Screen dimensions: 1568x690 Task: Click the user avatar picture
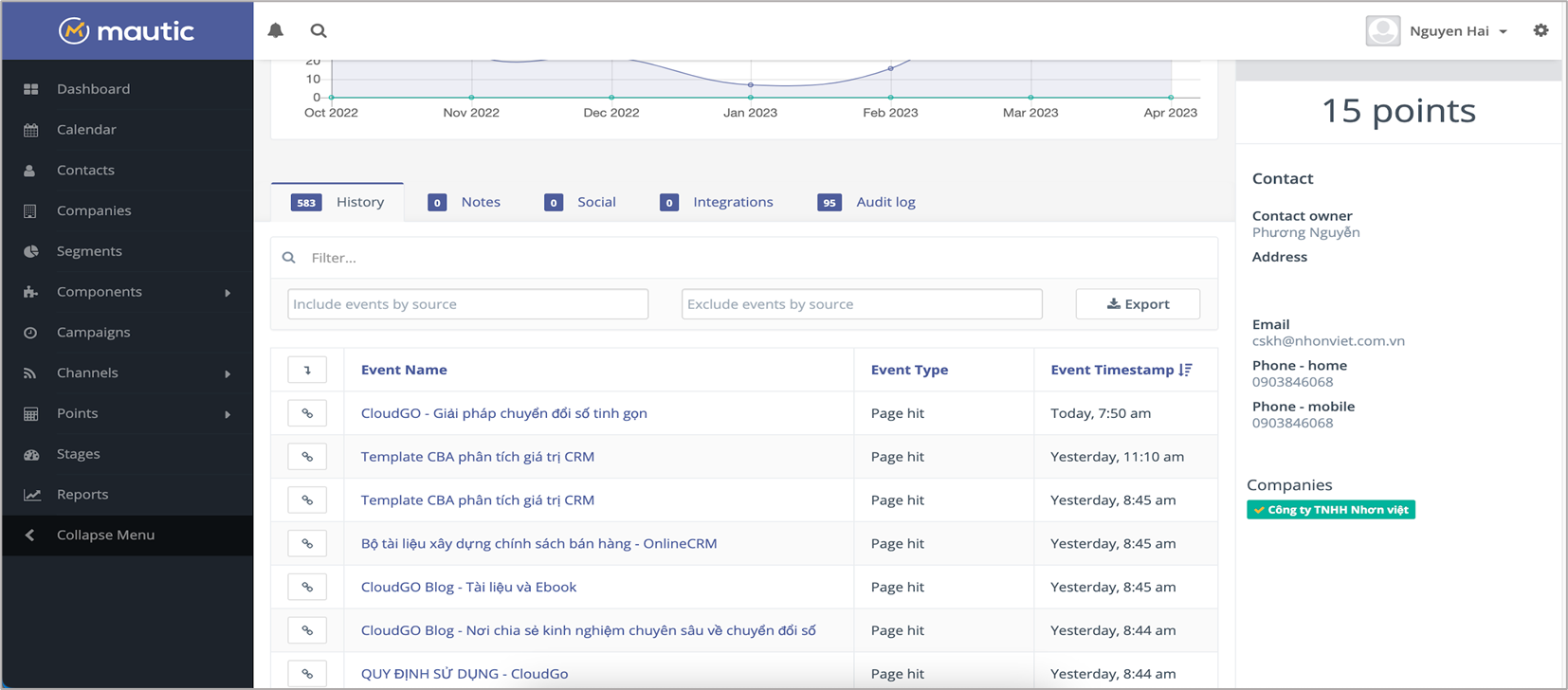1382,30
